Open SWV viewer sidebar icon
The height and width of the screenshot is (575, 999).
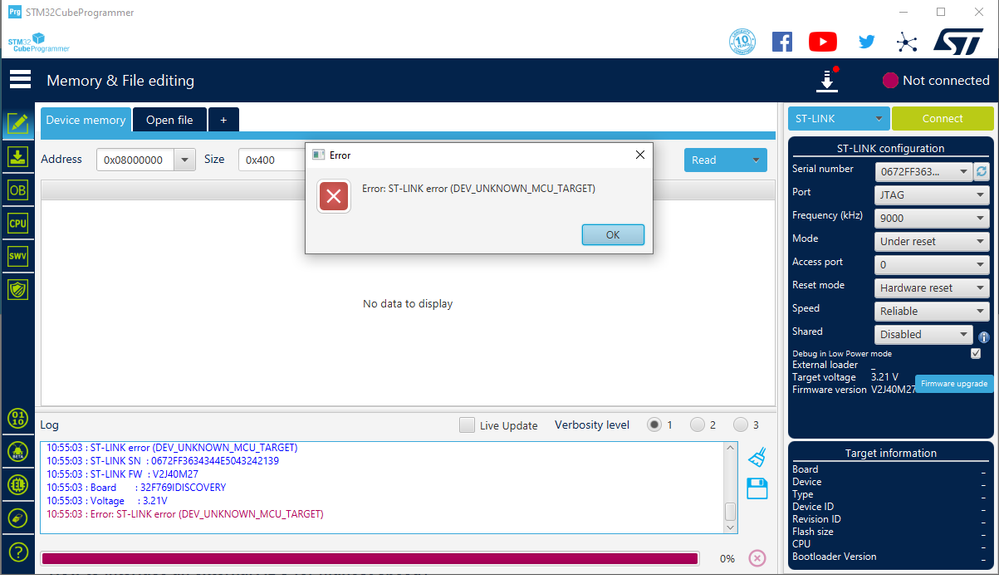(x=18, y=256)
